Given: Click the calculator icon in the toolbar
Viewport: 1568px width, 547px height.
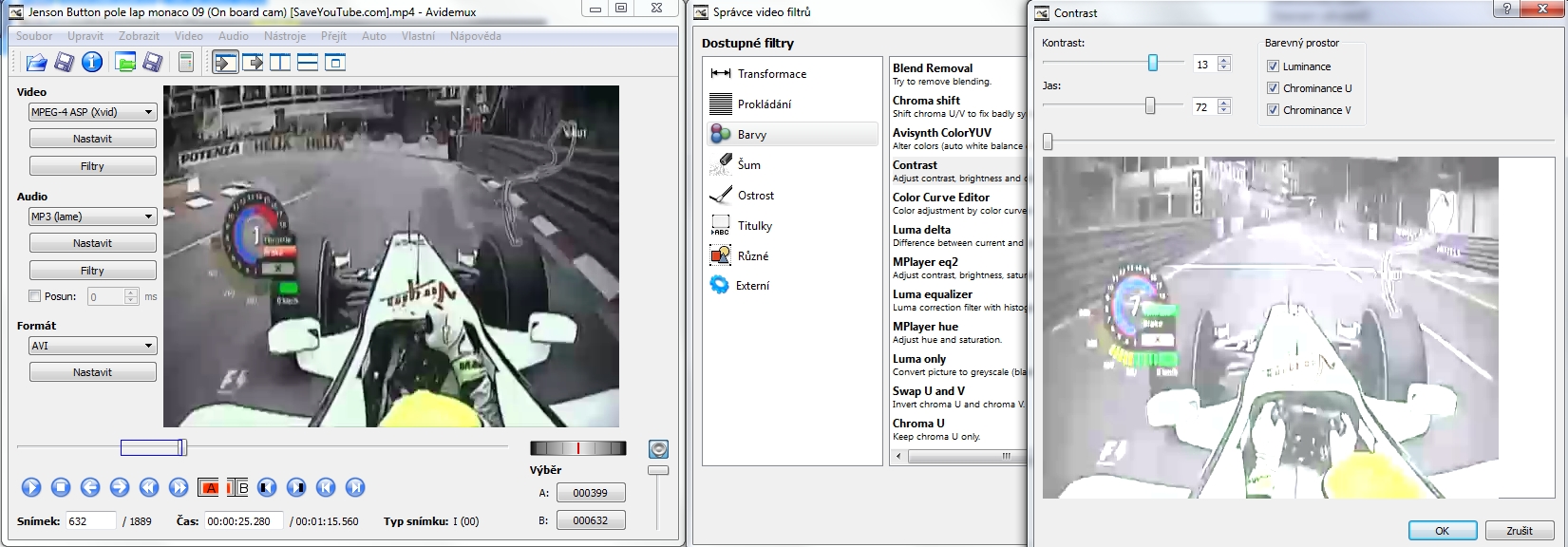Looking at the screenshot, I should click(186, 63).
